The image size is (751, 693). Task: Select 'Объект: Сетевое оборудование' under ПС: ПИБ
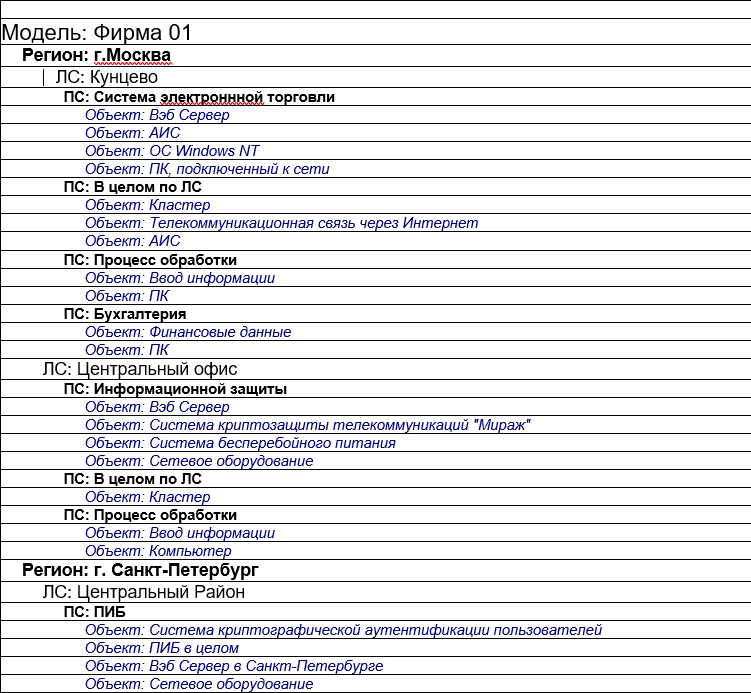(x=199, y=684)
